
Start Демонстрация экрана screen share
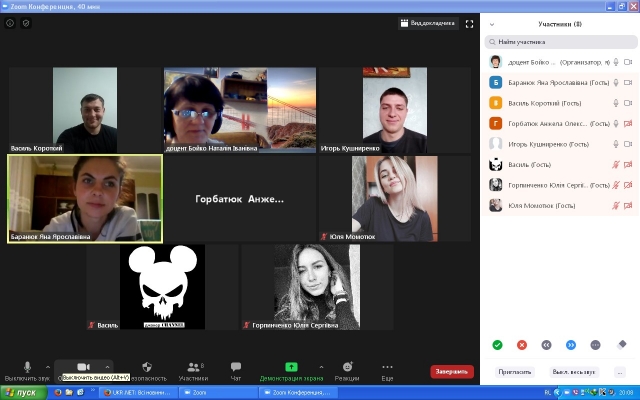[291, 371]
